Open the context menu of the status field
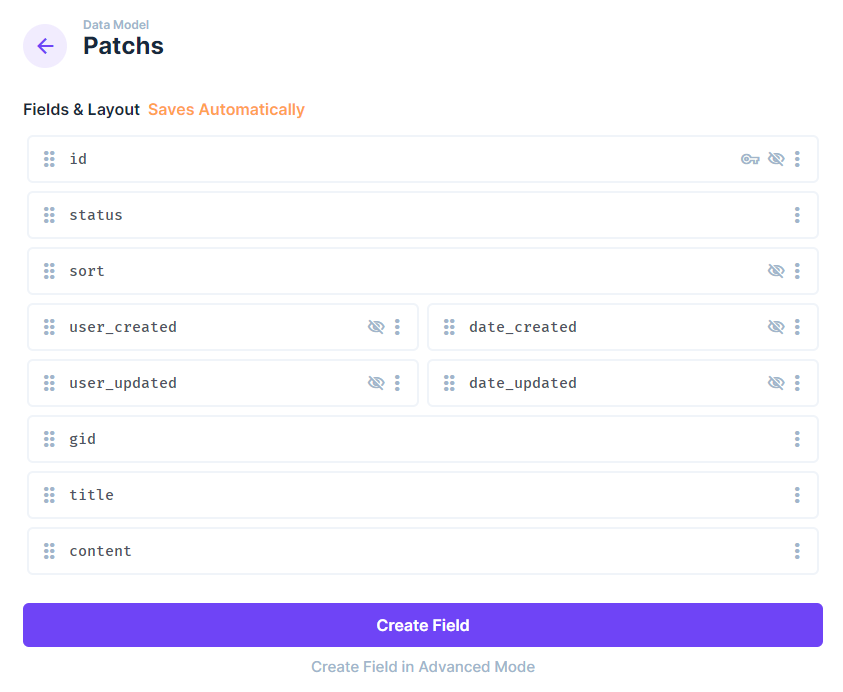This screenshot has height=692, width=843. point(797,215)
